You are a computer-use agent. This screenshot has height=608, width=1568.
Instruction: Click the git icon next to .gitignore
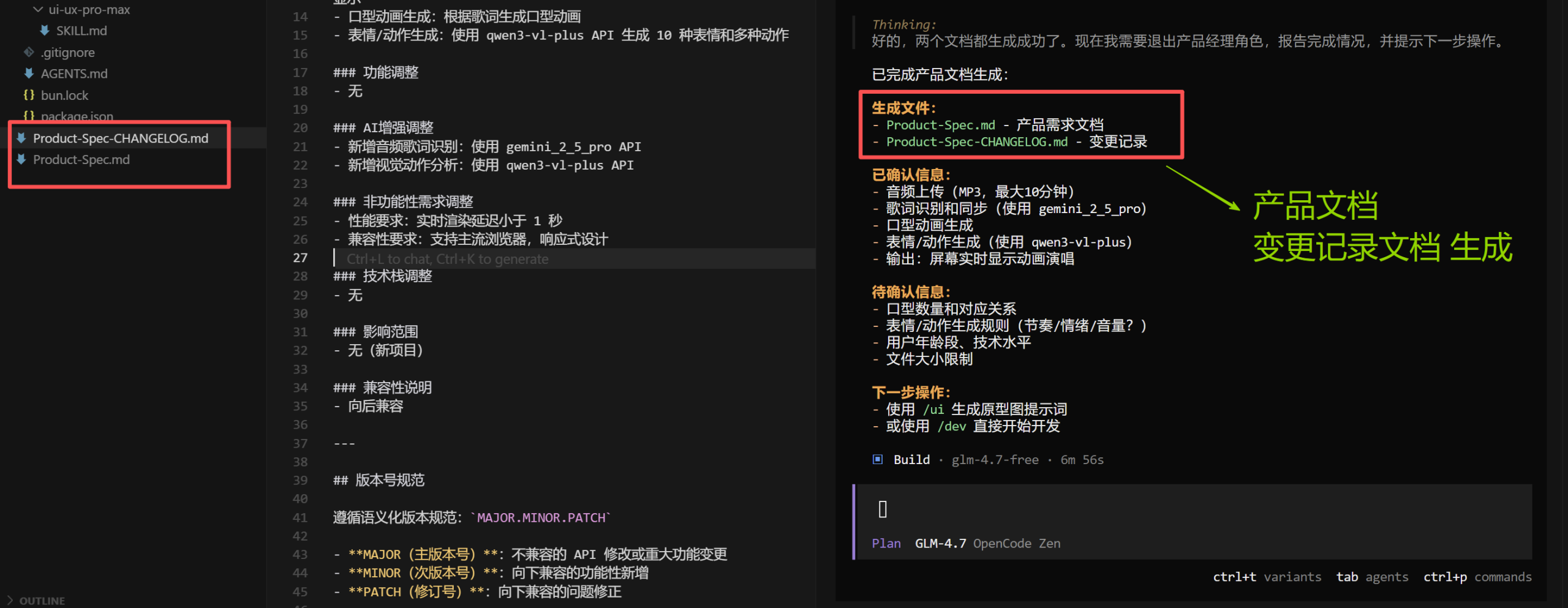(x=28, y=52)
